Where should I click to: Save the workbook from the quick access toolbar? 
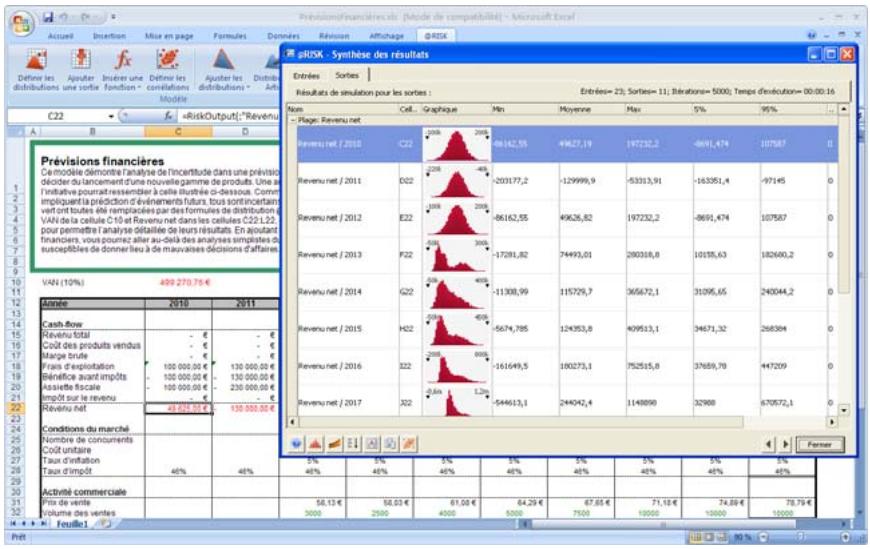click(x=48, y=17)
